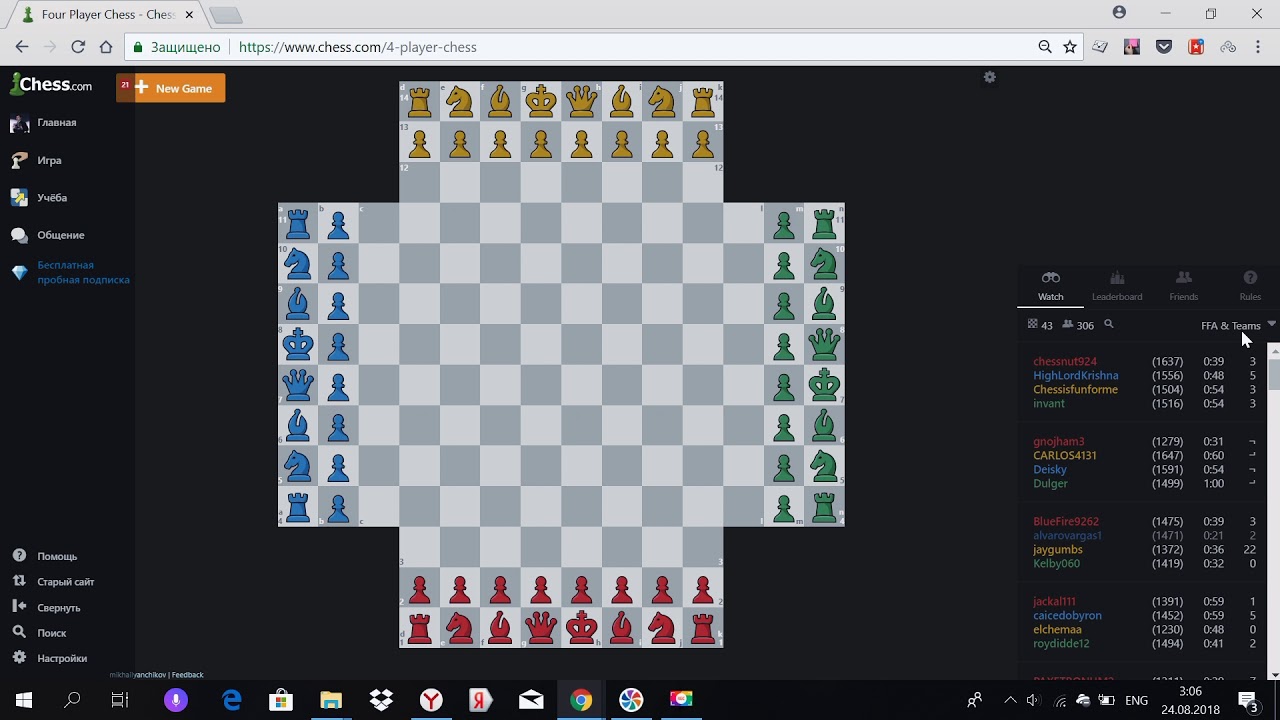
Task: Open the Главная sidebar item
Action: pyautogui.click(x=56, y=123)
